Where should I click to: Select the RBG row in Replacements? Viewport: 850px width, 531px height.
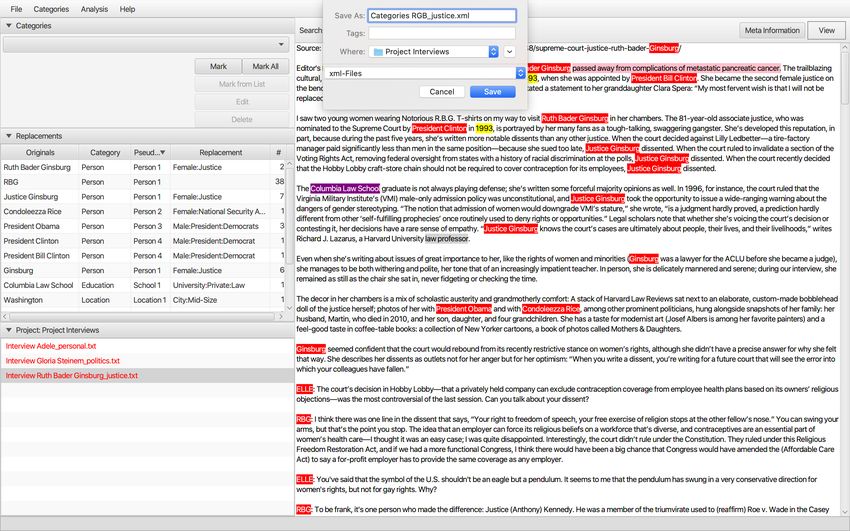143,182
